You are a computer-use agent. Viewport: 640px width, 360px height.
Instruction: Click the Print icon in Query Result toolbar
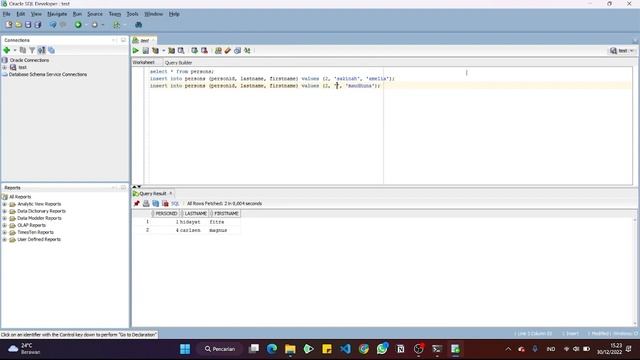(x=146, y=203)
